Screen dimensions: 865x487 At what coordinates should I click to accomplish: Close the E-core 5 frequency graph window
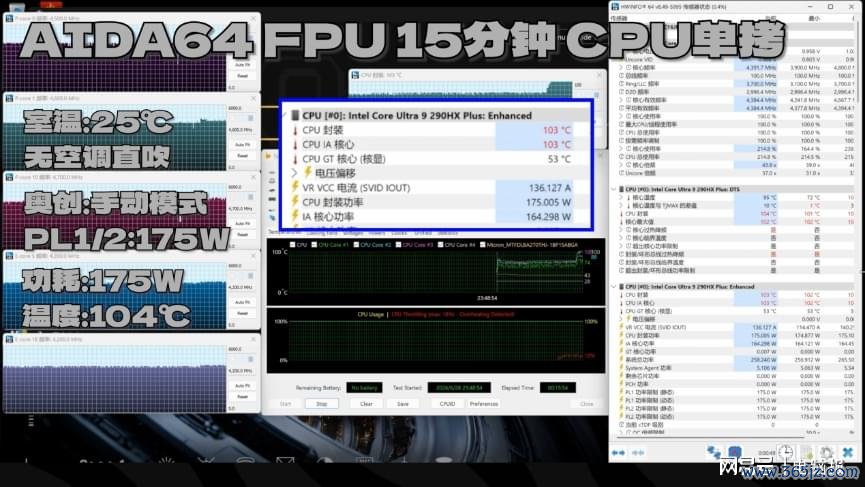tap(253, 256)
